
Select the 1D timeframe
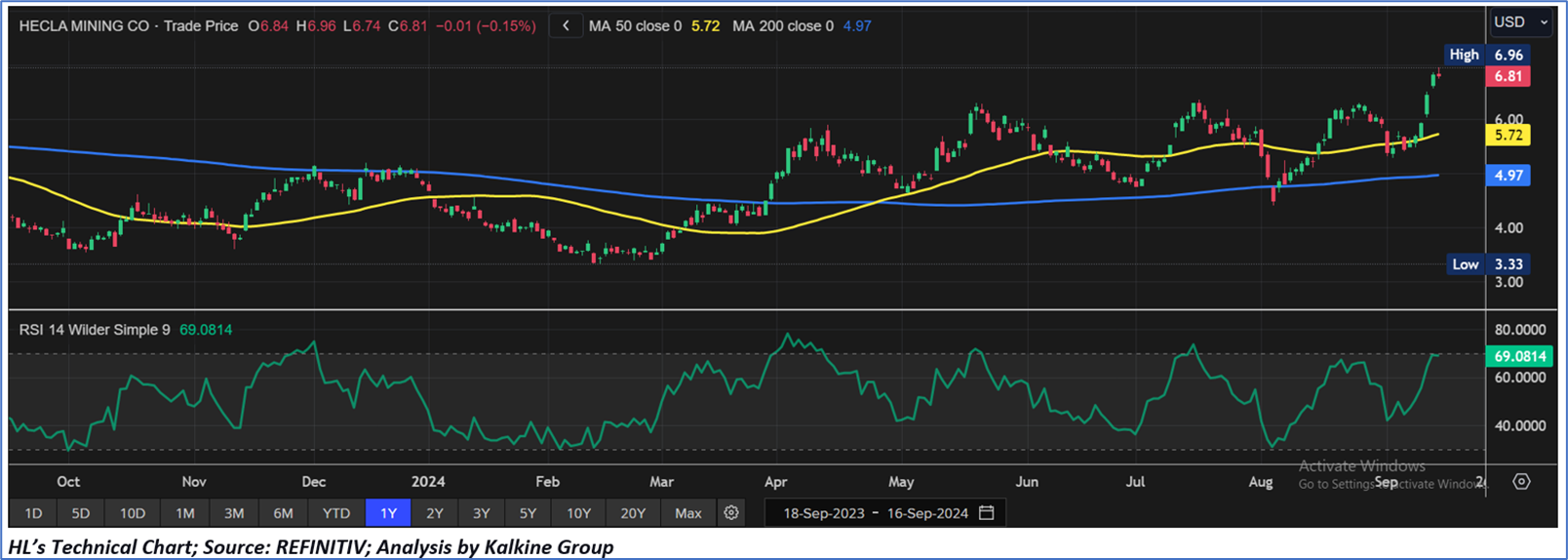pos(33,512)
